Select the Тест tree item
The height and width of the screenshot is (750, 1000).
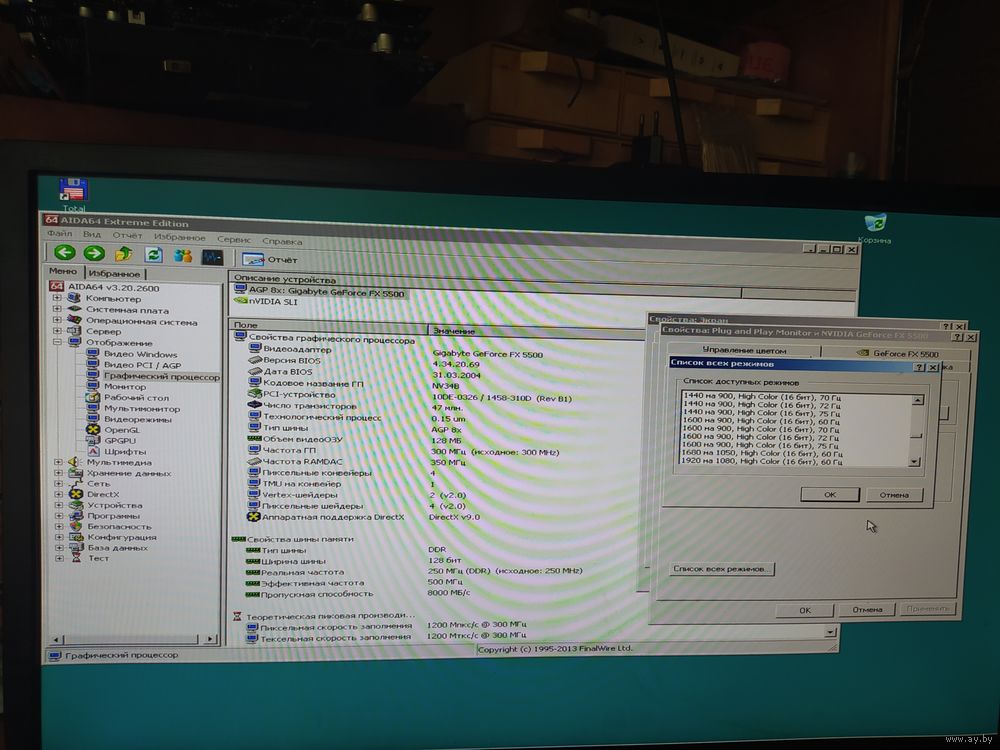[x=98, y=558]
